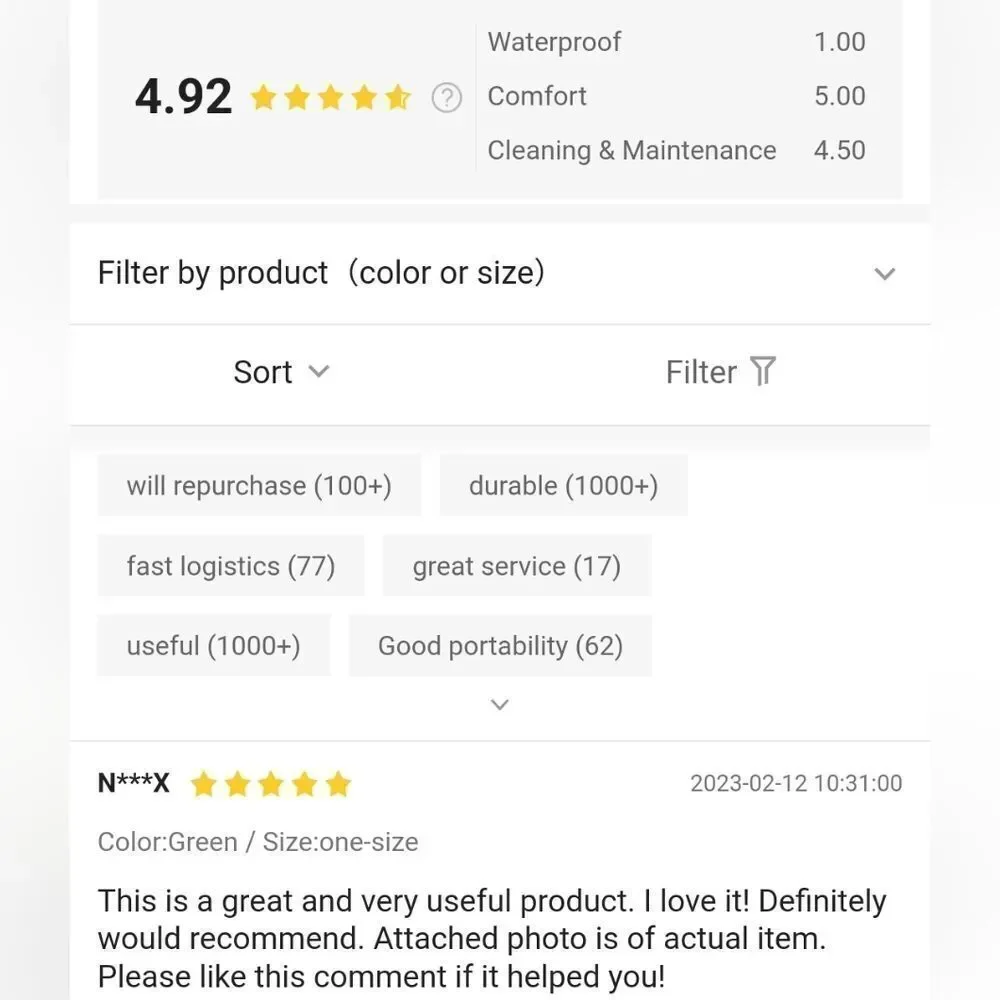Click the rating help question mark icon

(x=446, y=98)
